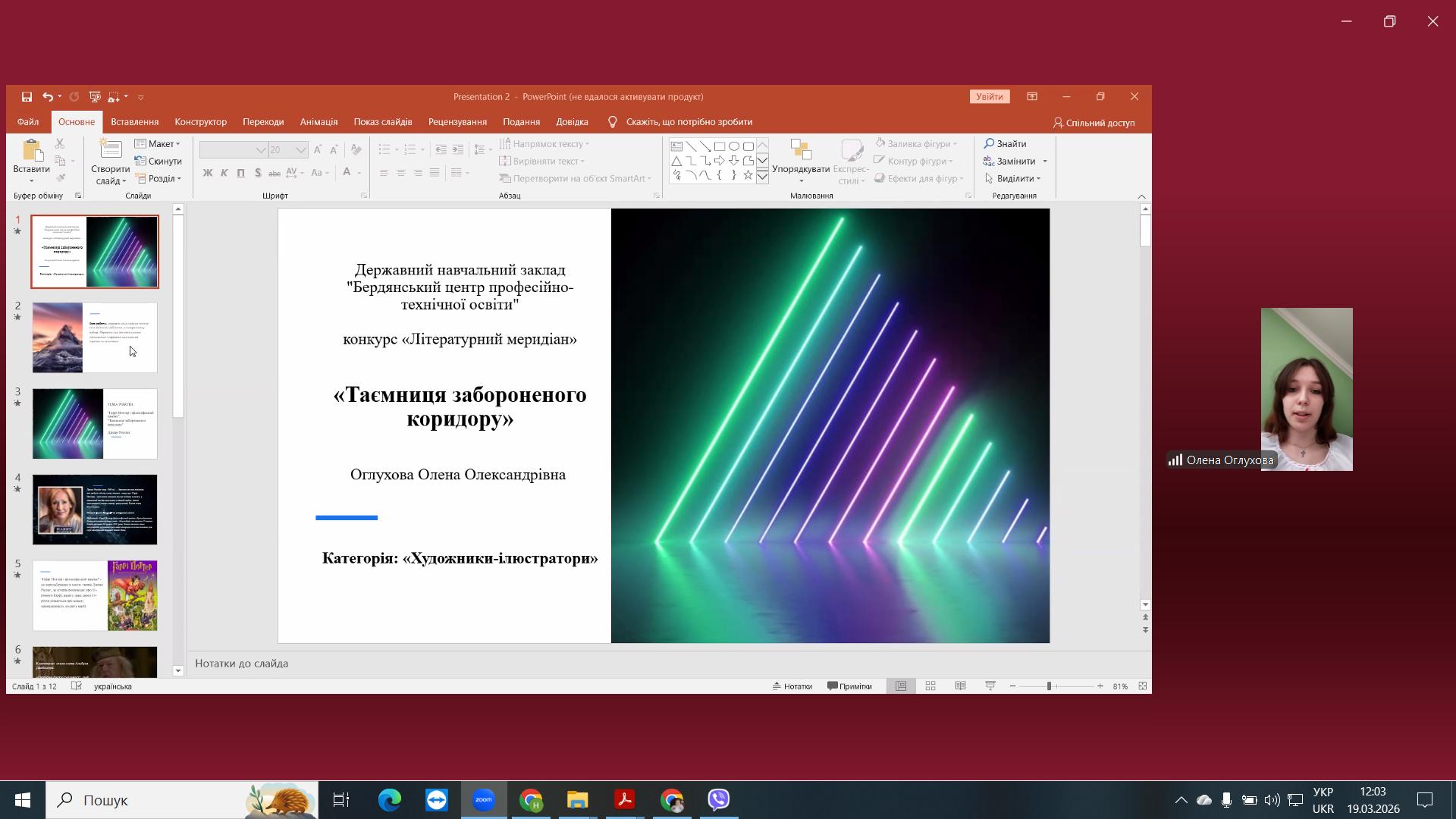Screen dimensions: 1456x819
Task: Fit slide to current window icon
Action: pos(1143,686)
